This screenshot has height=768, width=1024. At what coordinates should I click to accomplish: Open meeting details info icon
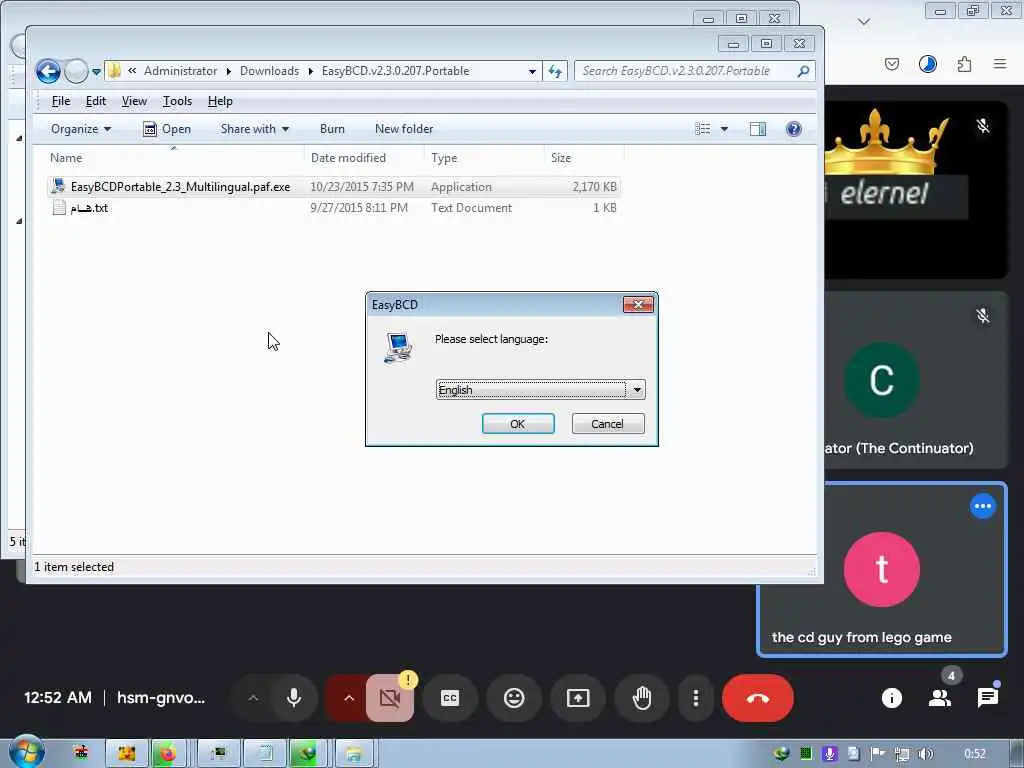tap(891, 698)
